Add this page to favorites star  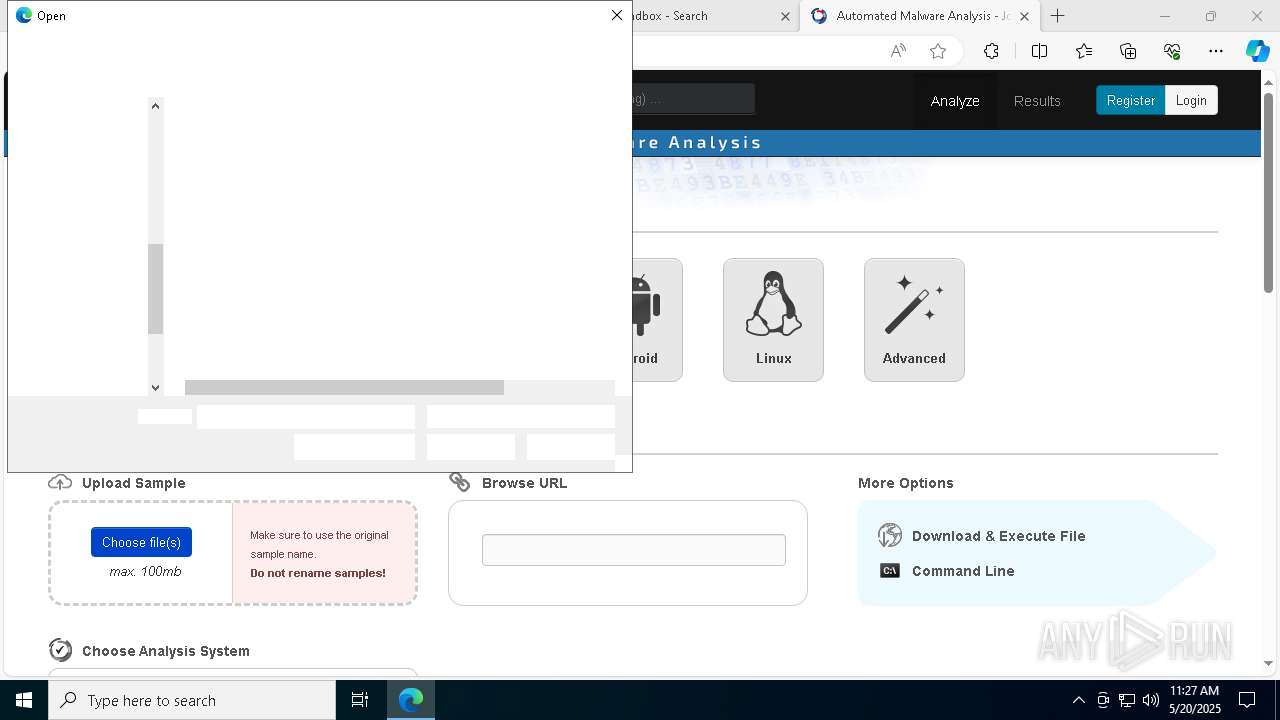[x=938, y=51]
